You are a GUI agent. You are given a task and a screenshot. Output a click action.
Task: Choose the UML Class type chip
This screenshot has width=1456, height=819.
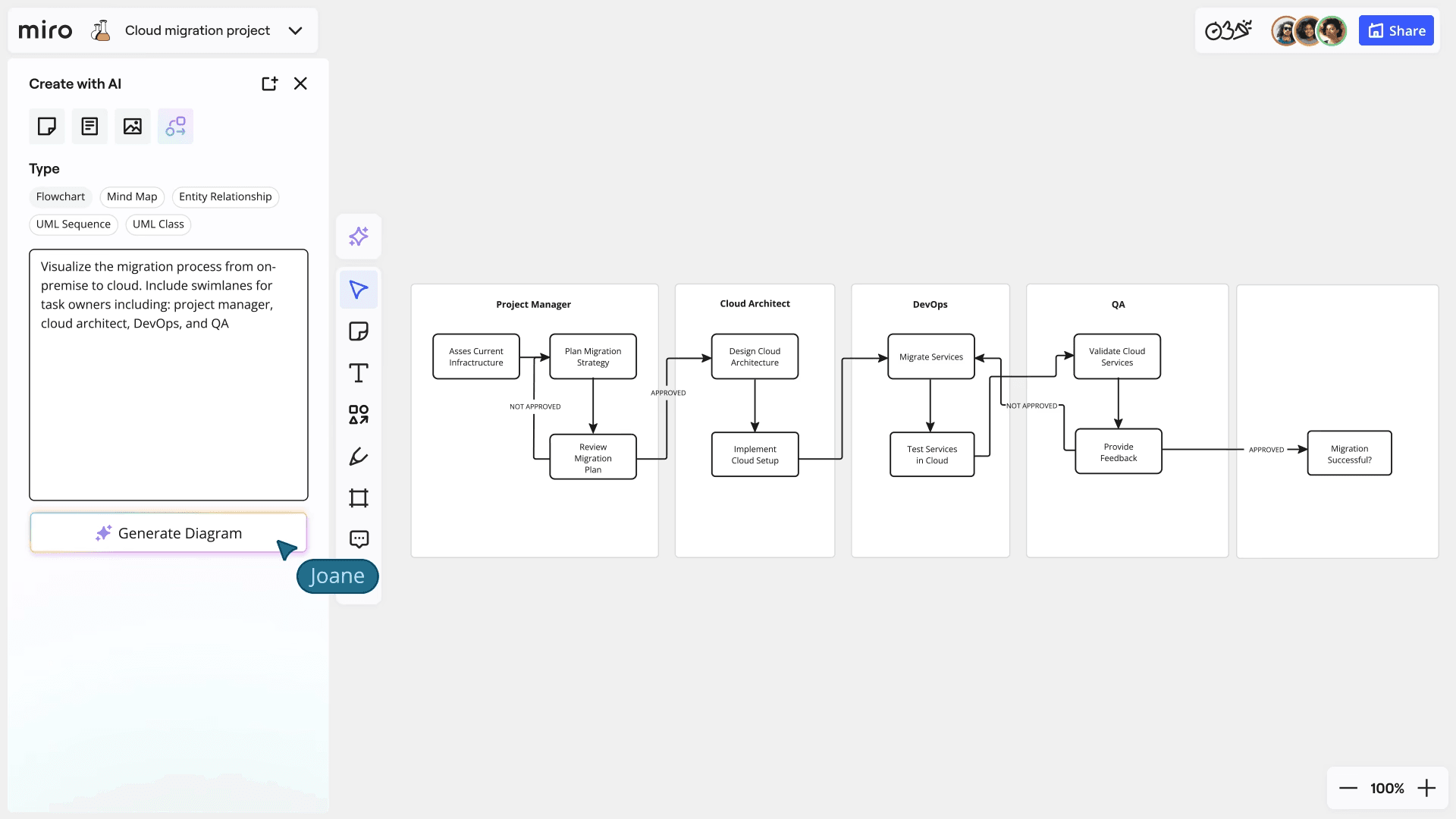pyautogui.click(x=158, y=224)
